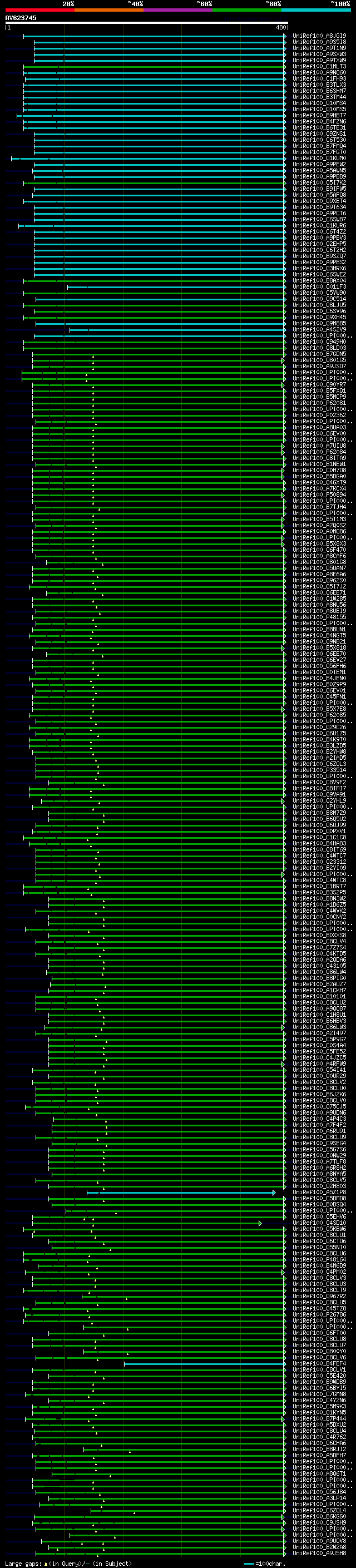Viewport: 356px width, 1568px height.
Task: Select the UniRef100_B9SZQ7 label
Action: [x=319, y=256]
